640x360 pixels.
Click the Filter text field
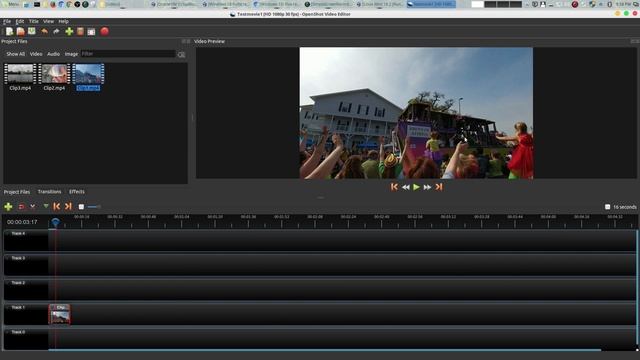128,54
